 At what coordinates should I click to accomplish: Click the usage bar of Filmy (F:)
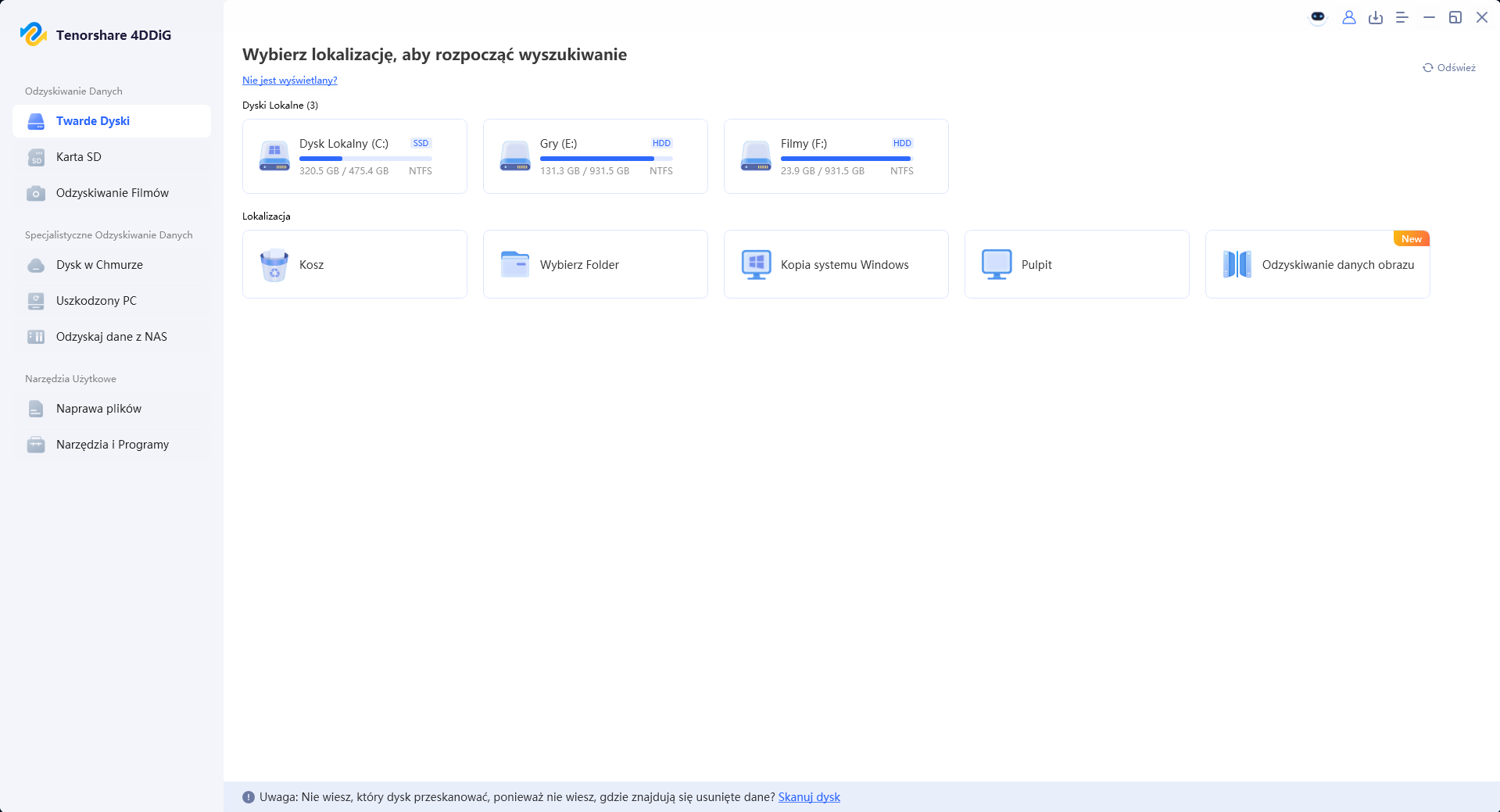(847, 159)
